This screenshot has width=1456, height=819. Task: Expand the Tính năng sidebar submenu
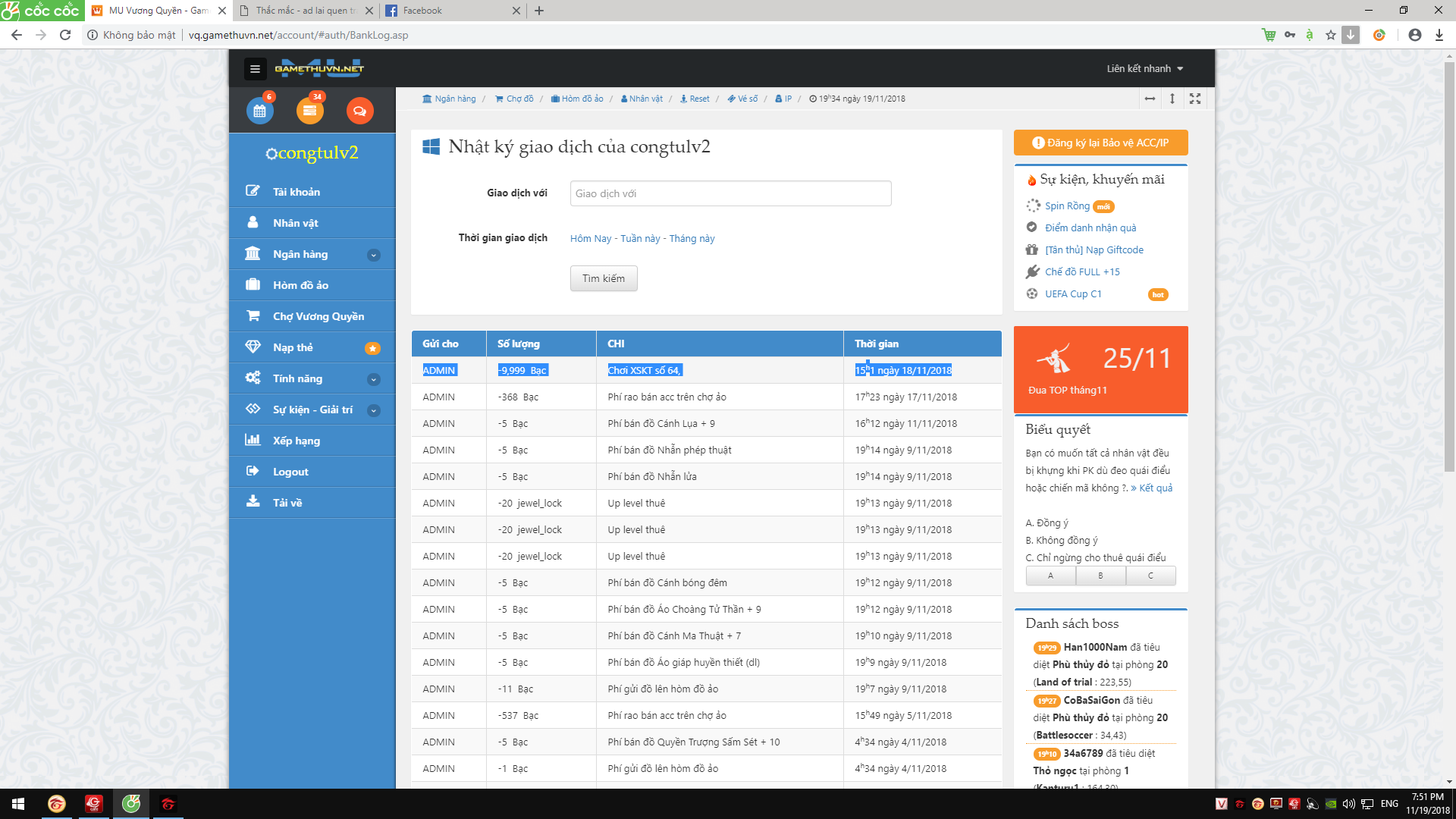coord(374,379)
